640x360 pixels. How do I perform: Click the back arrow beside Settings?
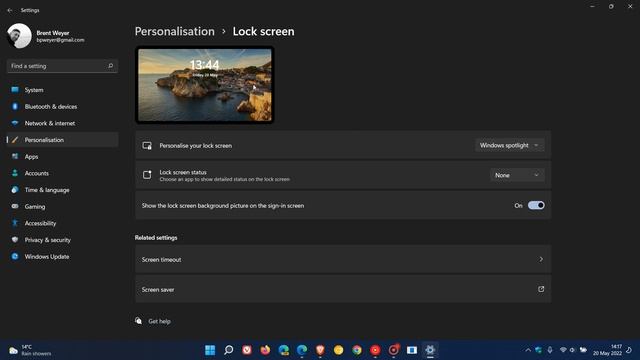click(x=10, y=10)
